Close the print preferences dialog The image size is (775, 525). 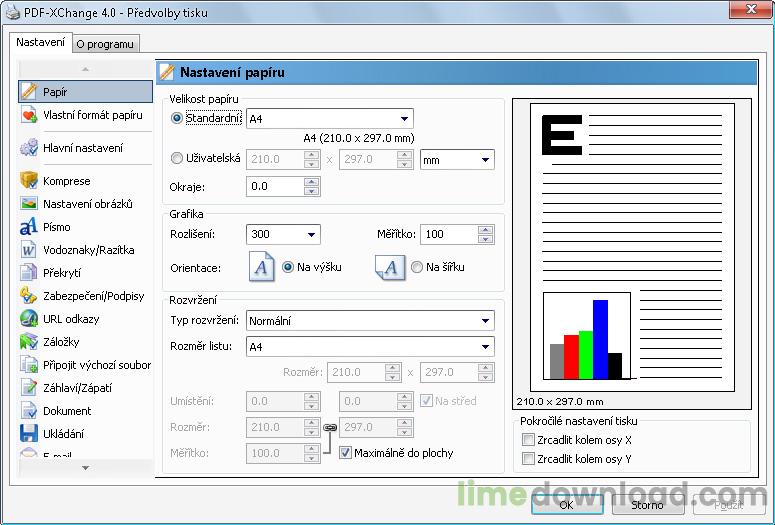[751, 9]
